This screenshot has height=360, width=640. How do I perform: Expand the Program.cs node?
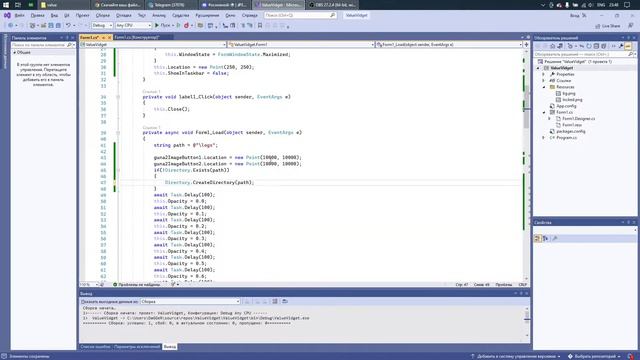point(543,138)
